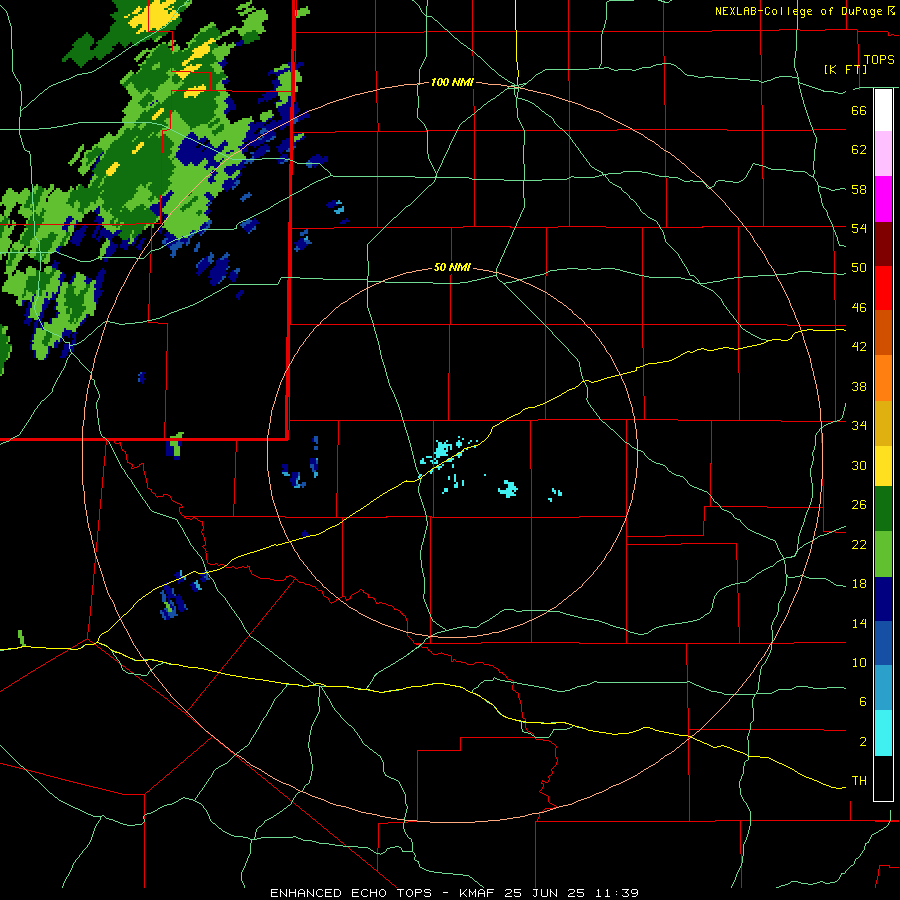Select the "46" legend value
The image size is (900, 900).
859,308
